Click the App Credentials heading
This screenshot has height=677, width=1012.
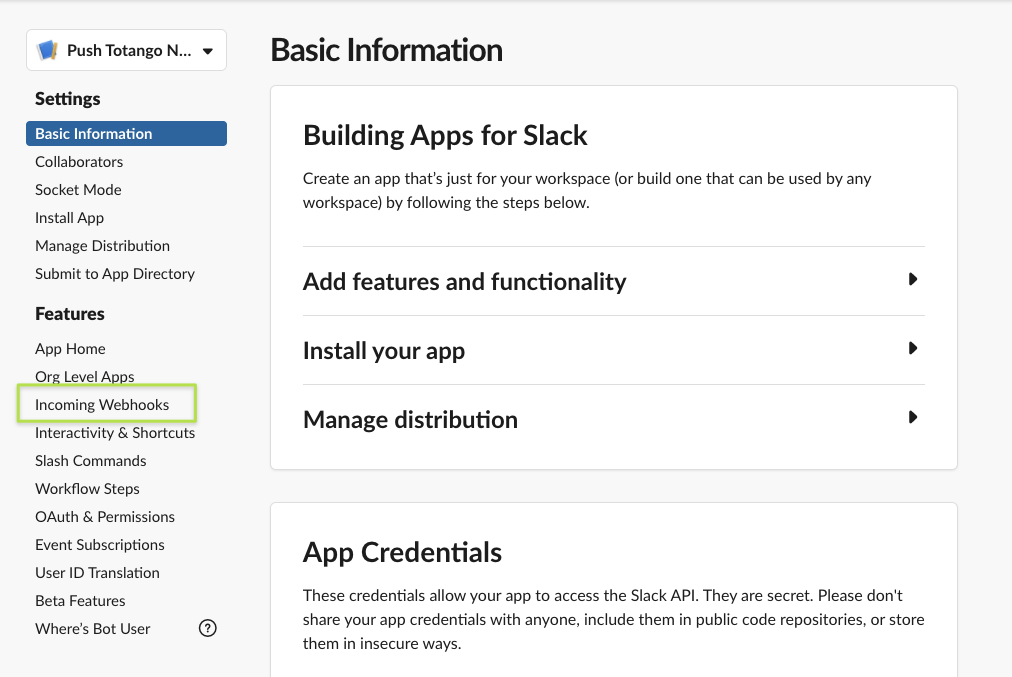(x=402, y=552)
